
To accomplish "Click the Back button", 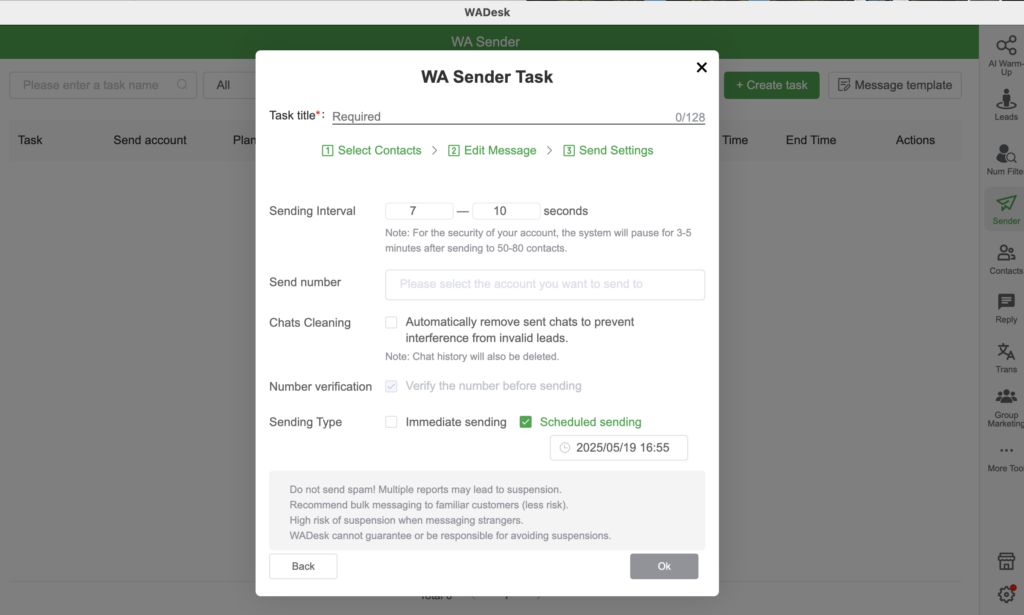I will tap(303, 566).
